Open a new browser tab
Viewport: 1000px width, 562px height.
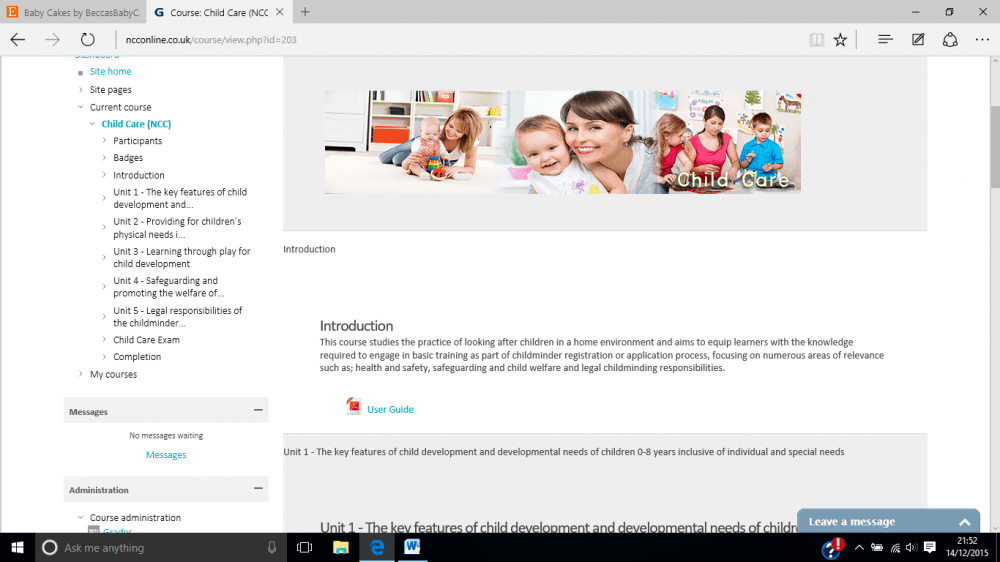305,12
